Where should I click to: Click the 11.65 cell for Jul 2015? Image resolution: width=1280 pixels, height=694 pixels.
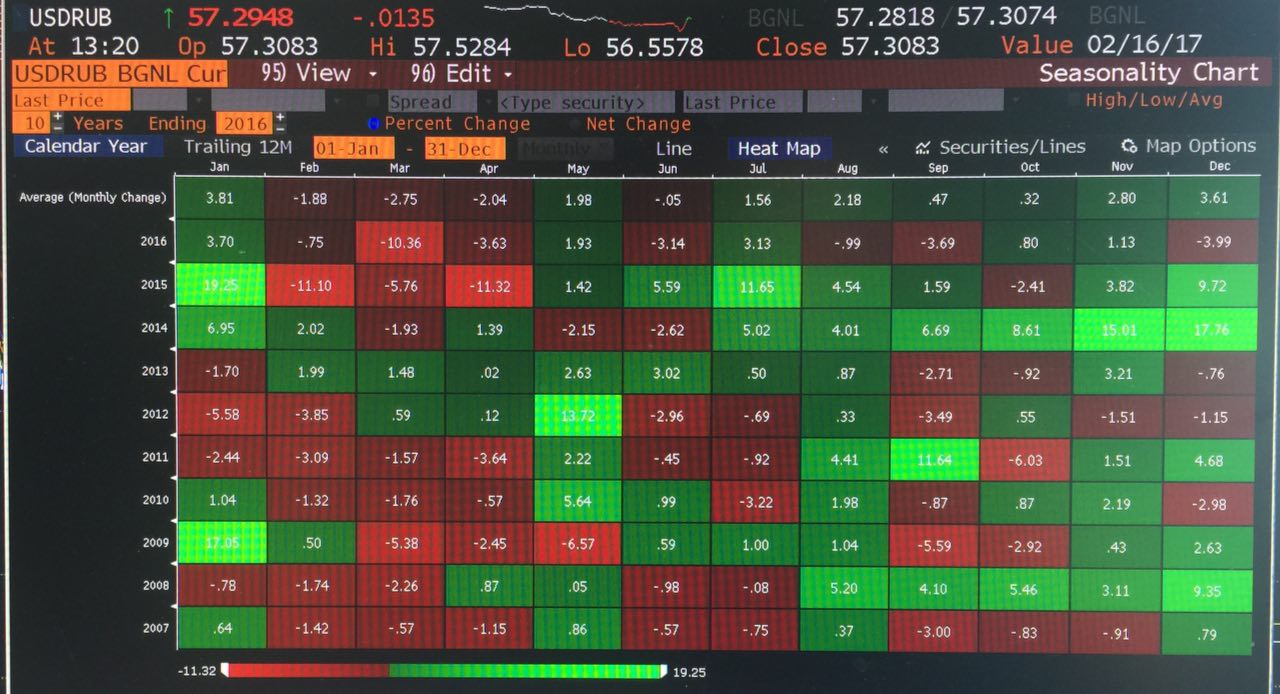point(757,287)
